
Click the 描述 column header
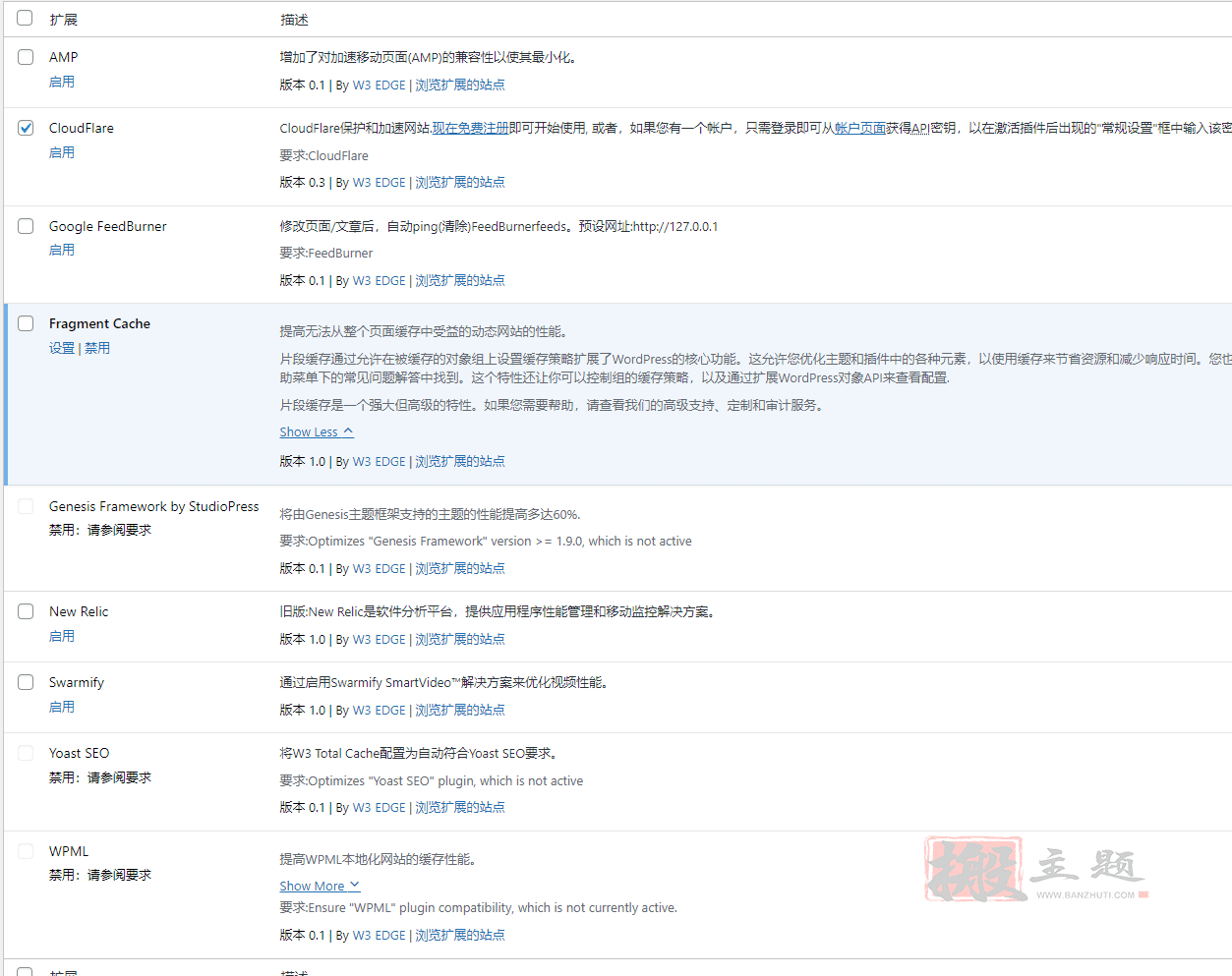[294, 19]
